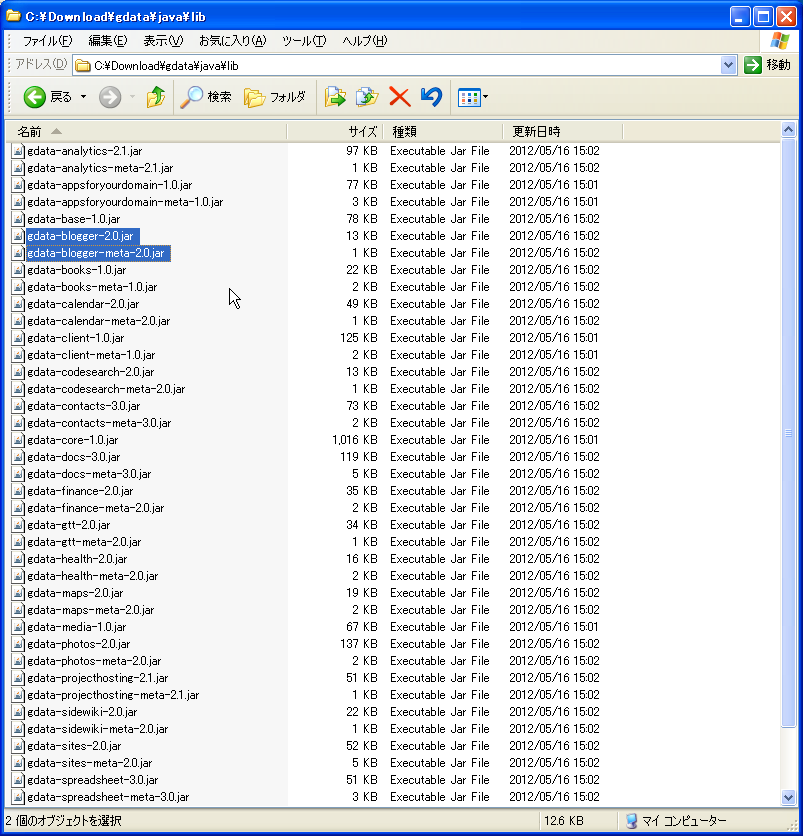Select the gdata-analytics-2.1.jar file icon
This screenshot has width=803, height=836.
pos(18,151)
